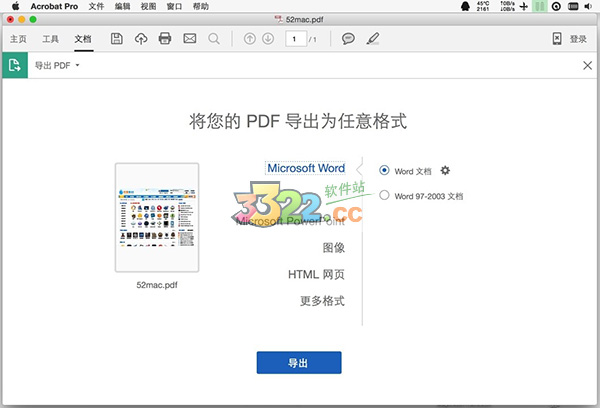Switch to the 工具 tab
Viewport: 600px width, 408px height.
(51, 39)
